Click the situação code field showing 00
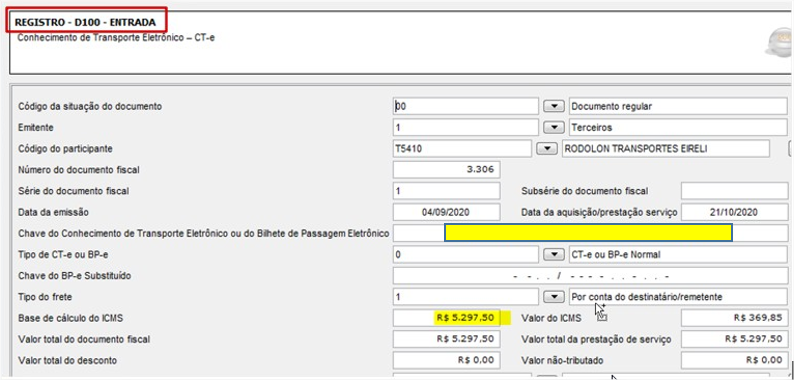 [466, 106]
